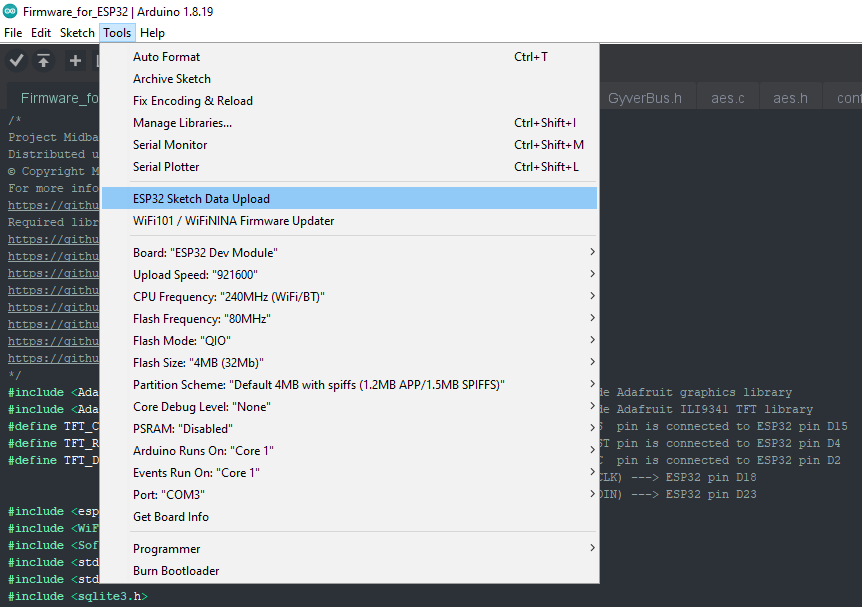Click the Arduino logo in title bar
This screenshot has height=607, width=862.
(10, 11)
